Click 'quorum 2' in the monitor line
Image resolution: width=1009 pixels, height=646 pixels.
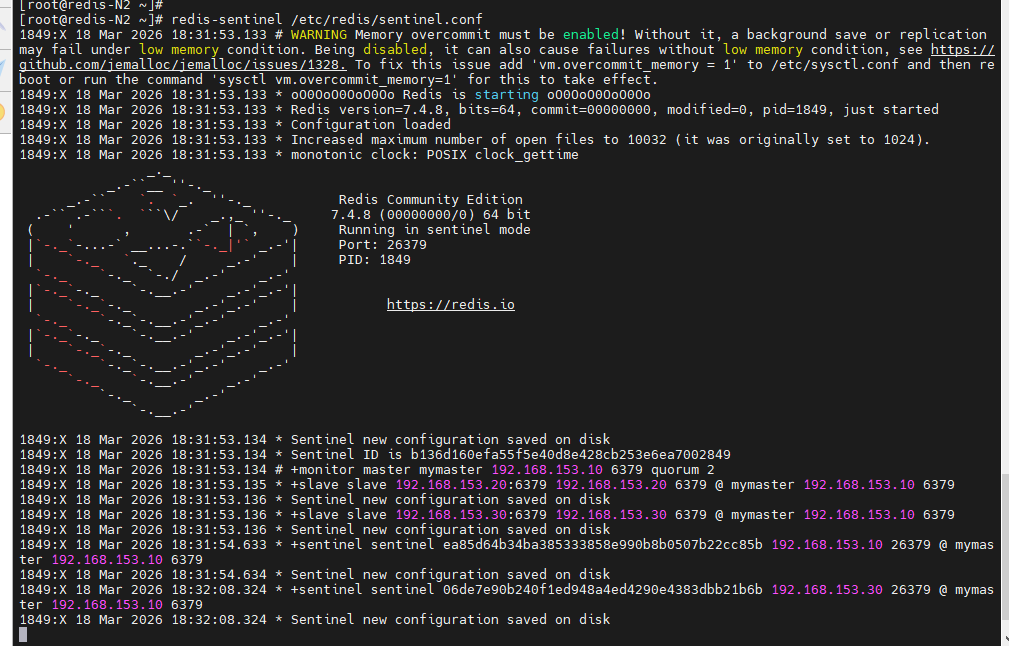[683, 470]
